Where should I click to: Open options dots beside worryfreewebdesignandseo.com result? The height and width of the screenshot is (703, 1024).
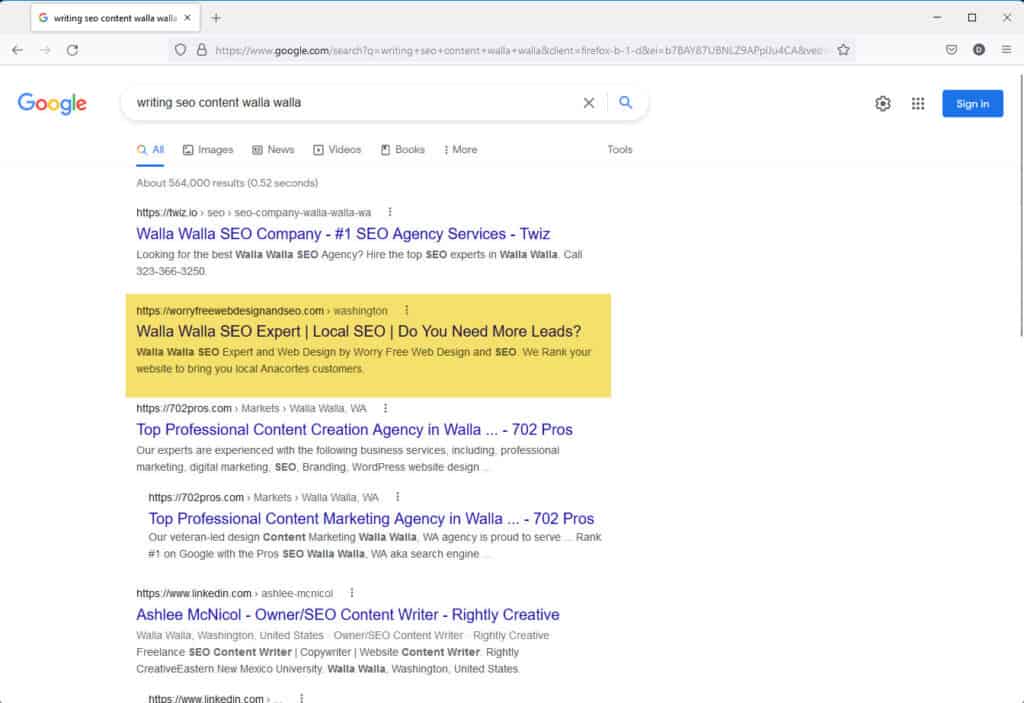pos(406,310)
